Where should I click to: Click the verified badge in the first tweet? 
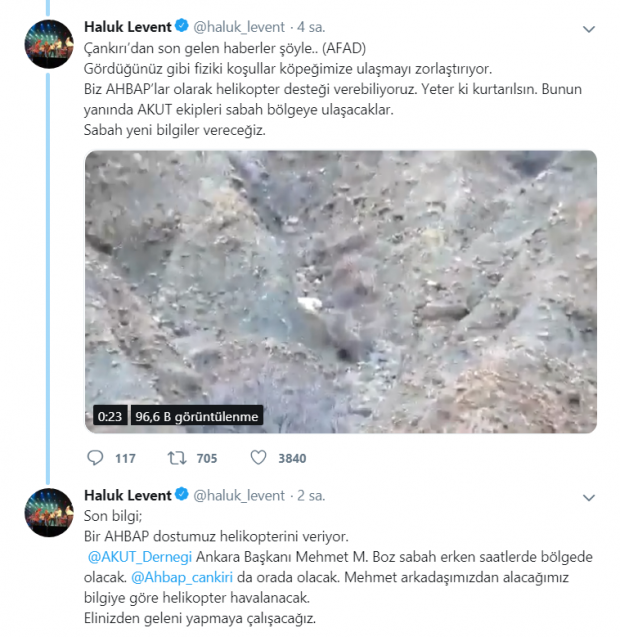pos(181,26)
